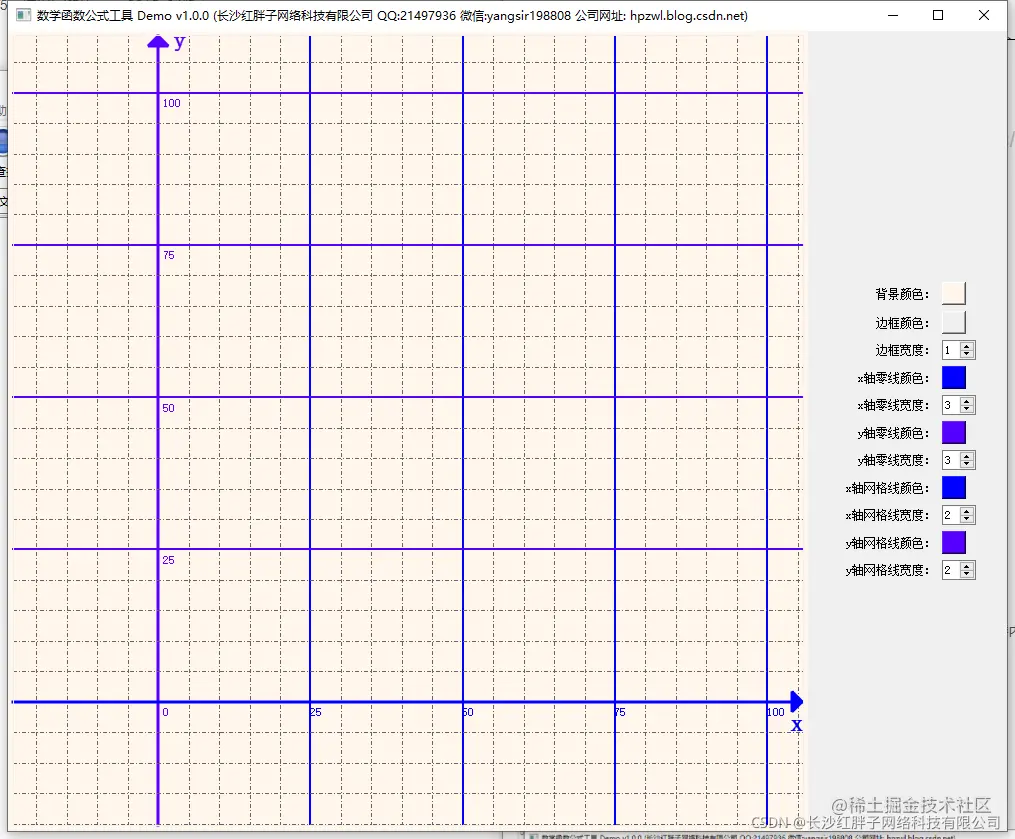
Task: Click the 25 tick label on the x axis
Action: tap(316, 712)
